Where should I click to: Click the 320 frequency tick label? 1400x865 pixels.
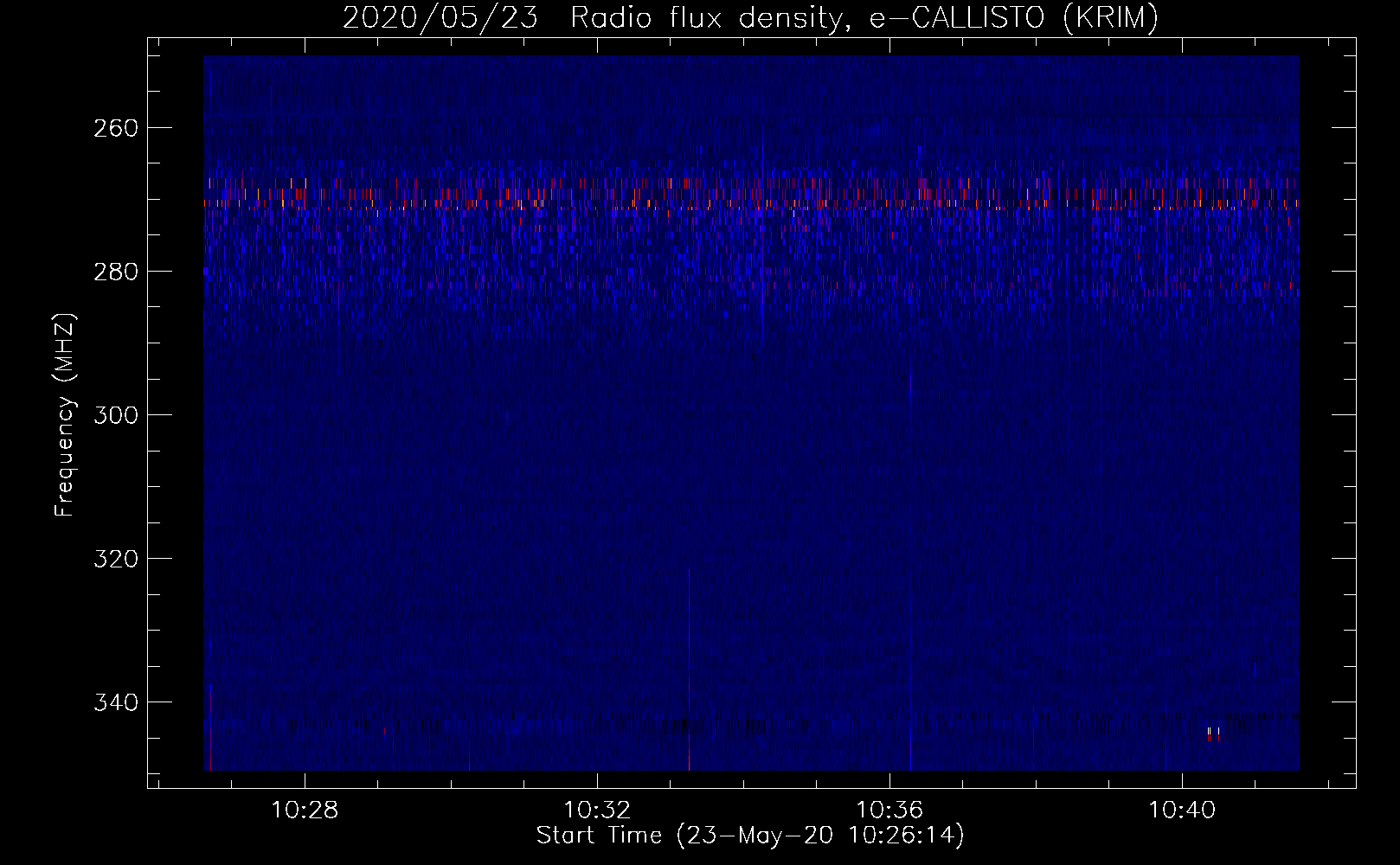[114, 559]
